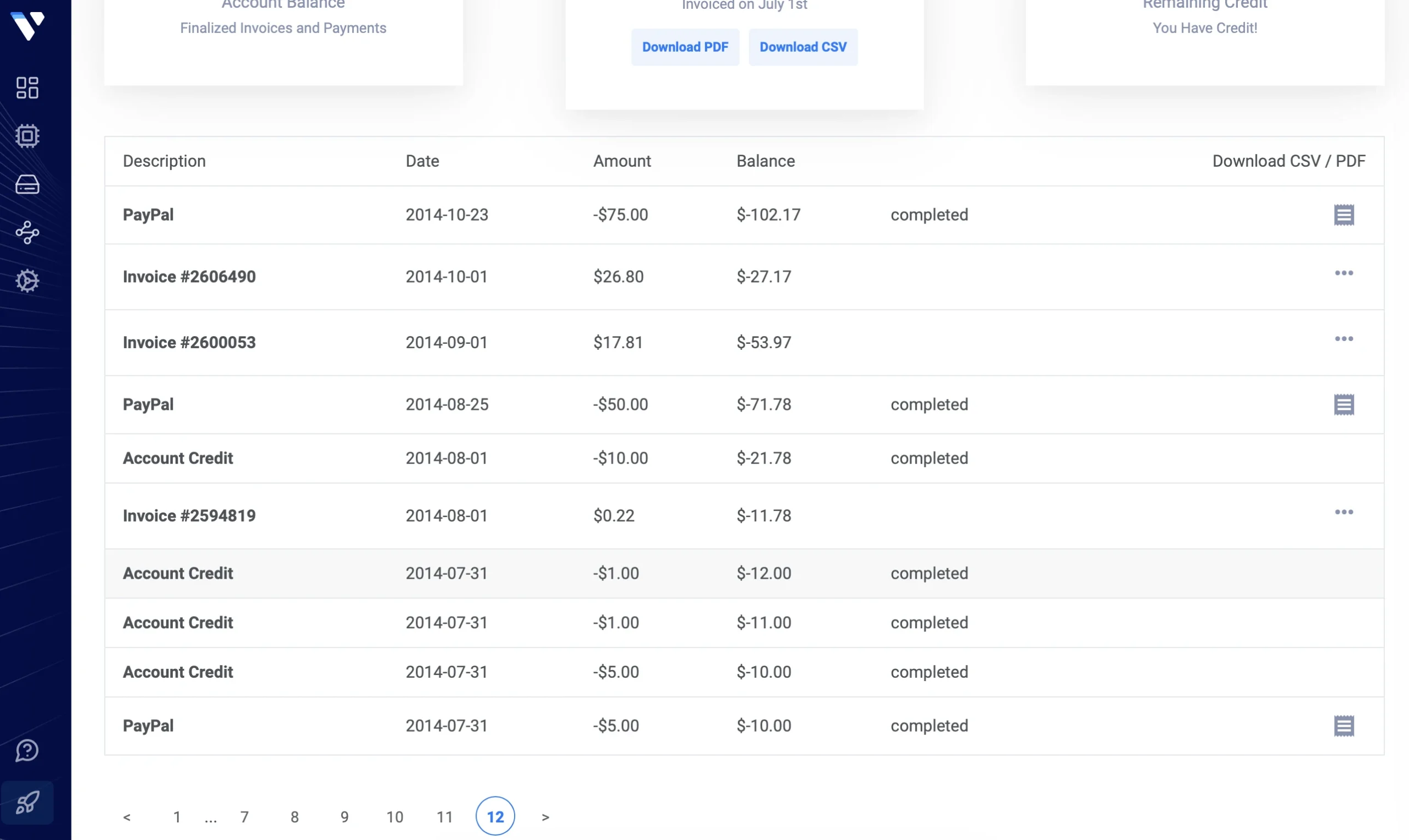Go to page 9 of history

345,817
